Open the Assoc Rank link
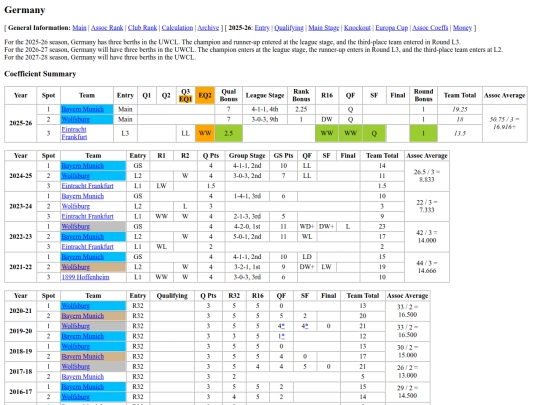The width and height of the screenshot is (540, 405). (107, 28)
